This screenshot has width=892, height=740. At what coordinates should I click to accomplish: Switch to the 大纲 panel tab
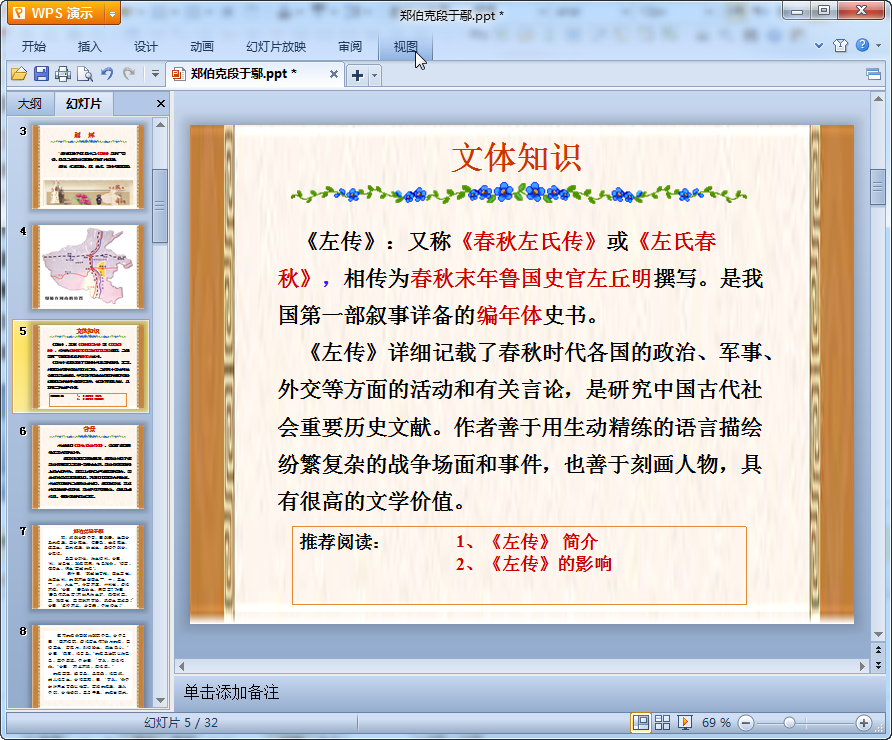[x=30, y=104]
